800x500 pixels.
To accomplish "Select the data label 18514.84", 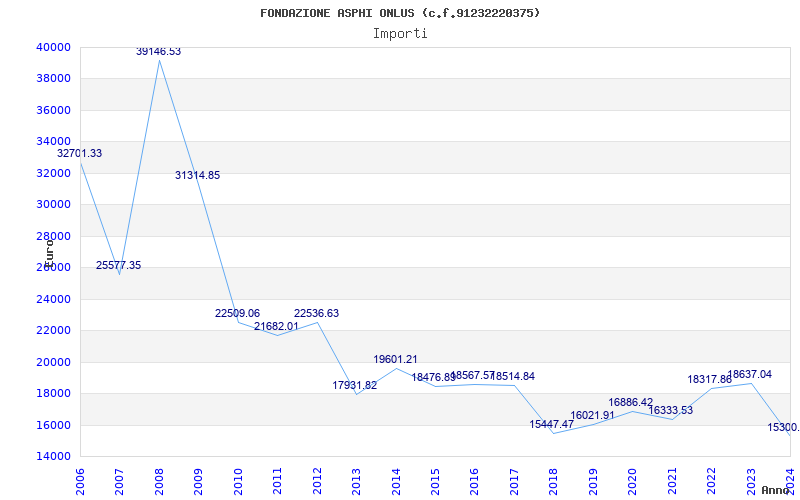I will pos(513,377).
